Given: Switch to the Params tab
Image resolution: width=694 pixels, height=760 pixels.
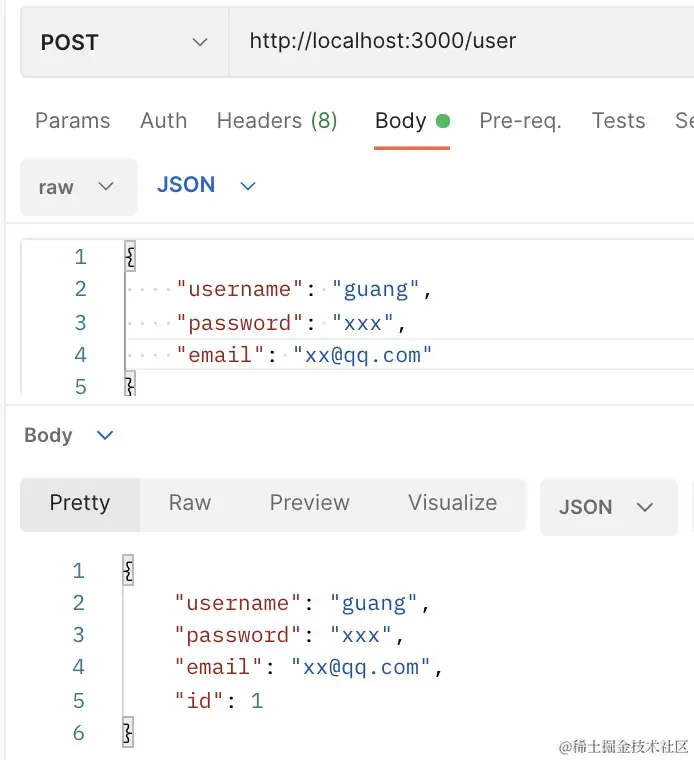Looking at the screenshot, I should click(72, 121).
